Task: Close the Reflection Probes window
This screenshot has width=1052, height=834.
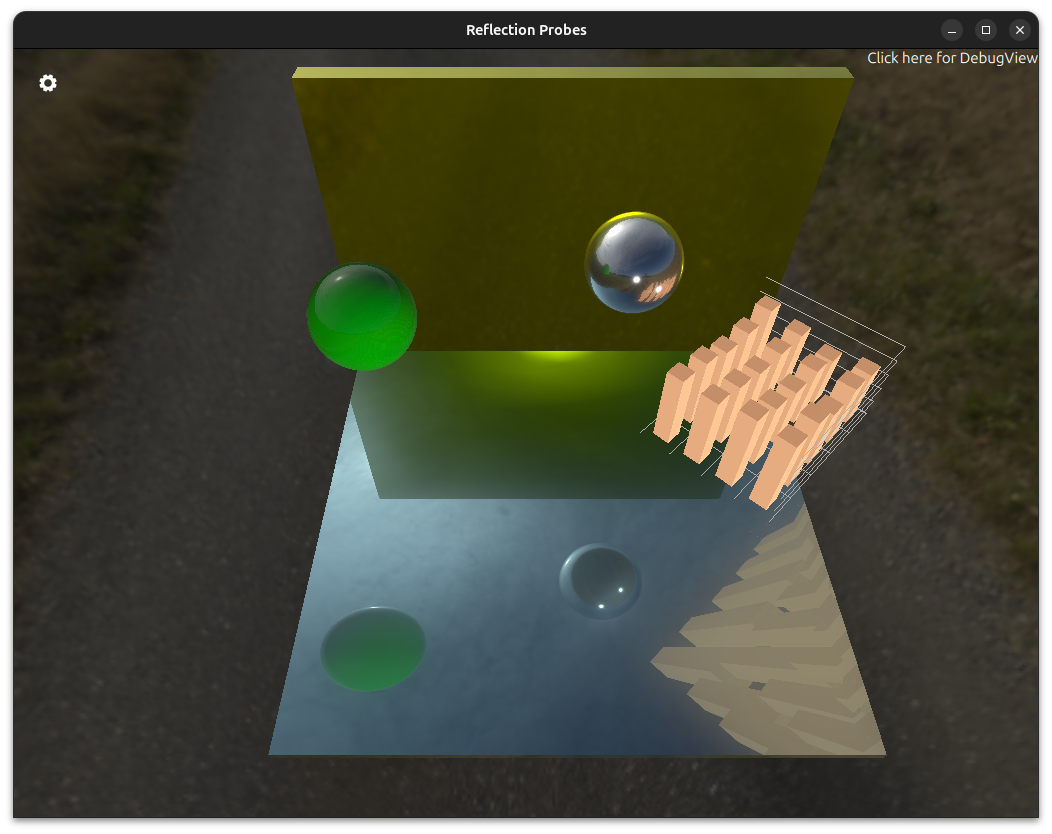Action: click(1019, 30)
